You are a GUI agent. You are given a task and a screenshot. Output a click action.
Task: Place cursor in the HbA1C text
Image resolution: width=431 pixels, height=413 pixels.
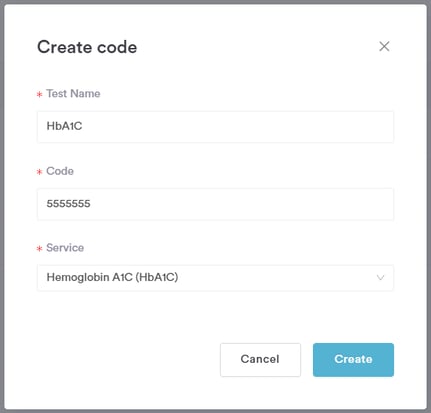click(x=64, y=126)
